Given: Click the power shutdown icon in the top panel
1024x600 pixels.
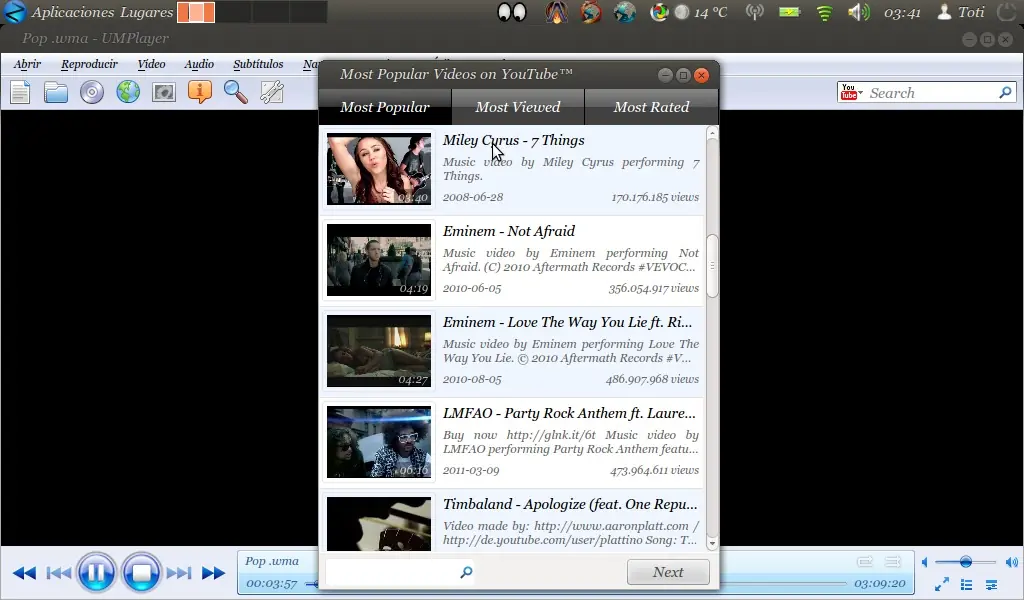Looking at the screenshot, I should [x=1006, y=12].
